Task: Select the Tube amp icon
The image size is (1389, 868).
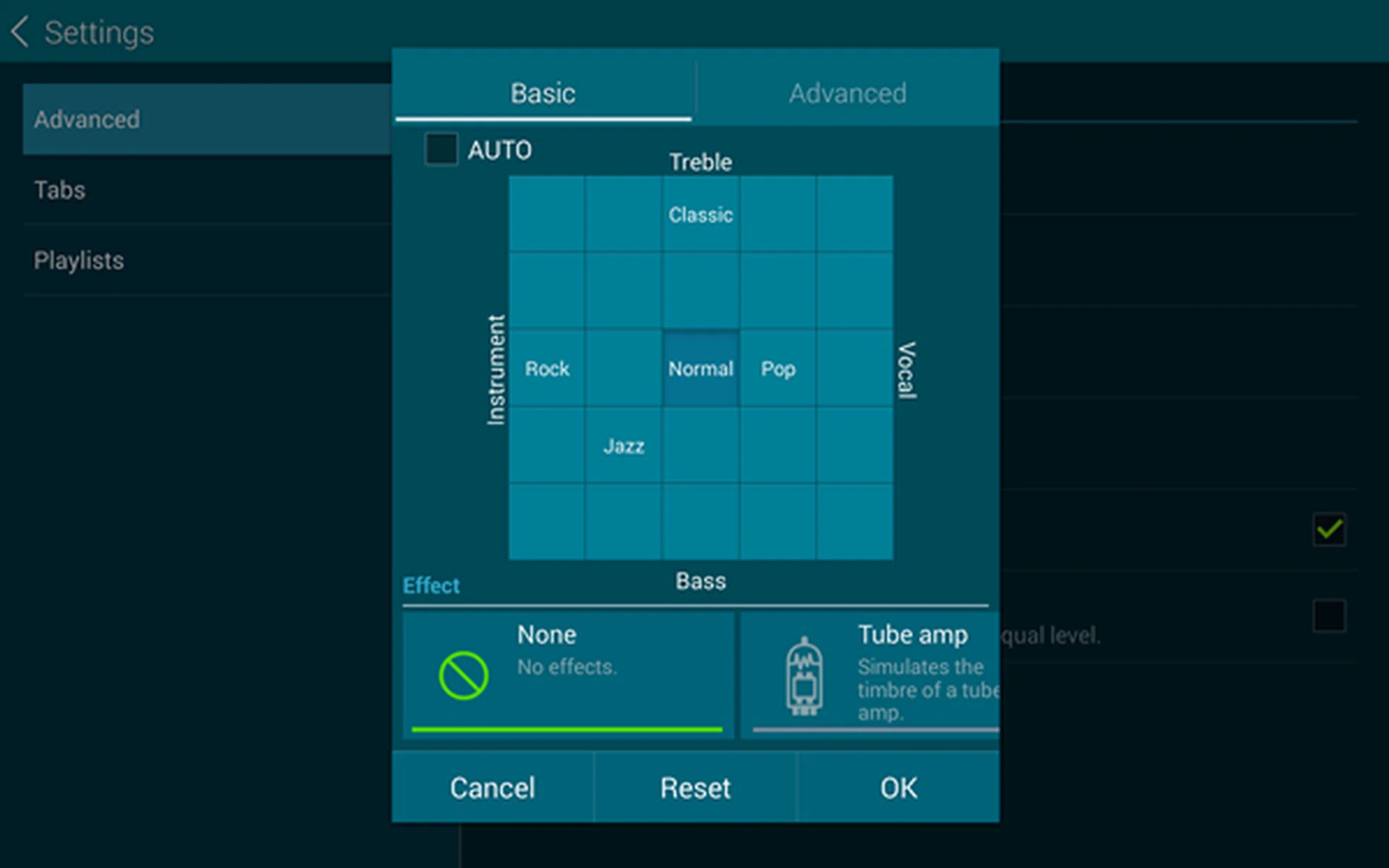Action: pyautogui.click(x=804, y=676)
